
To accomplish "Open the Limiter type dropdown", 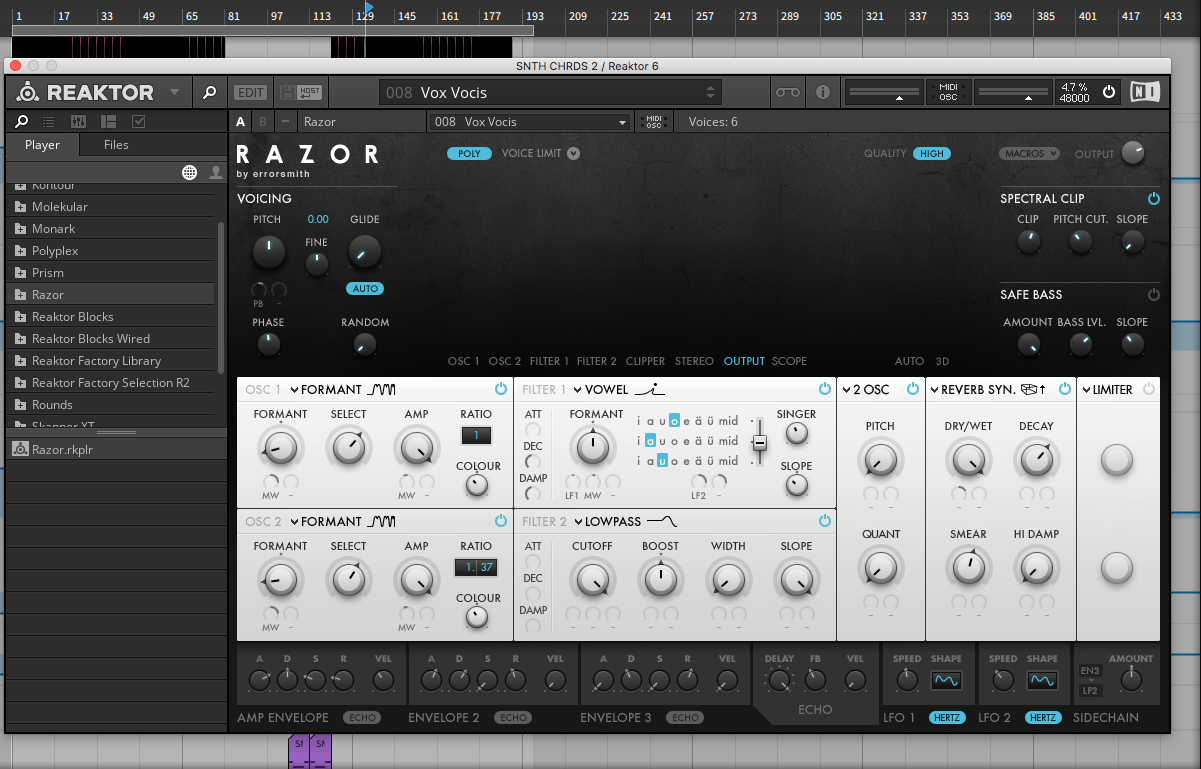I will pos(1086,390).
